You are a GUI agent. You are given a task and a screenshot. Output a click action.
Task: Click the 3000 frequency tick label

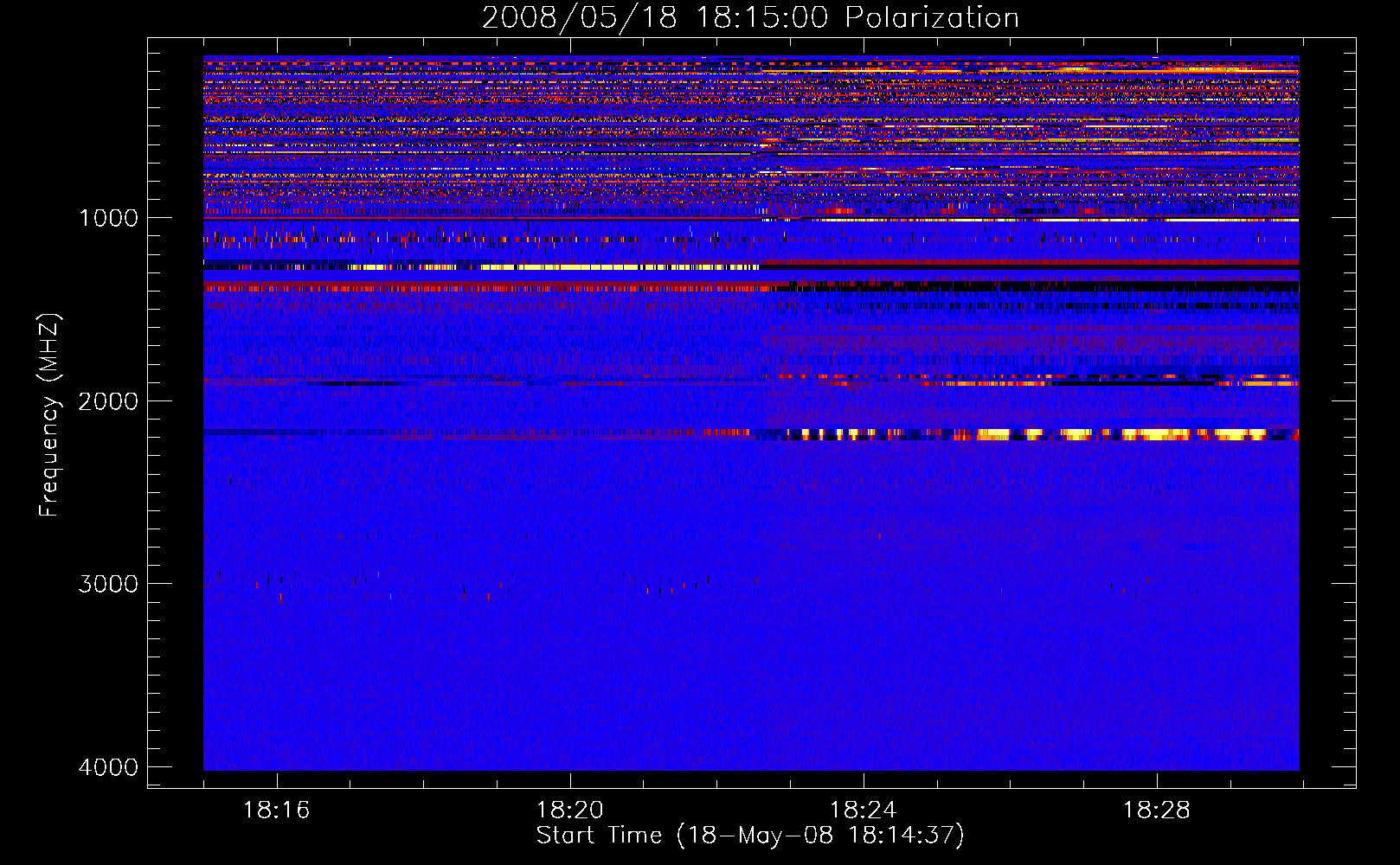(x=108, y=584)
